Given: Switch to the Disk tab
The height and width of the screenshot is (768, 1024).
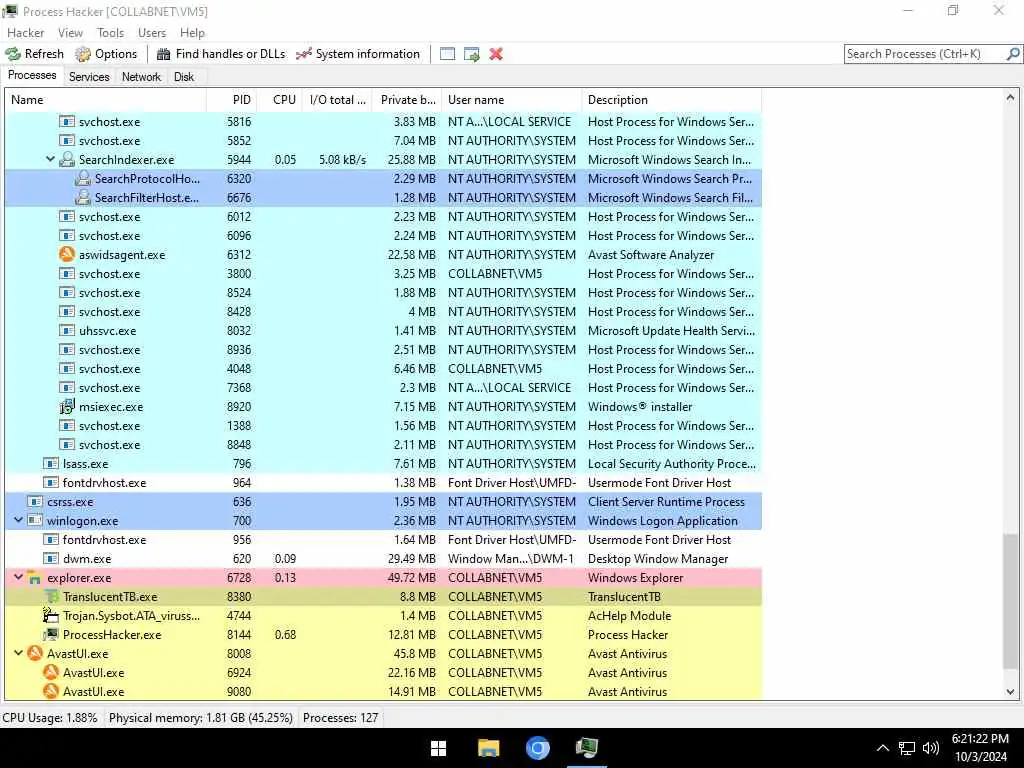Looking at the screenshot, I should (184, 77).
